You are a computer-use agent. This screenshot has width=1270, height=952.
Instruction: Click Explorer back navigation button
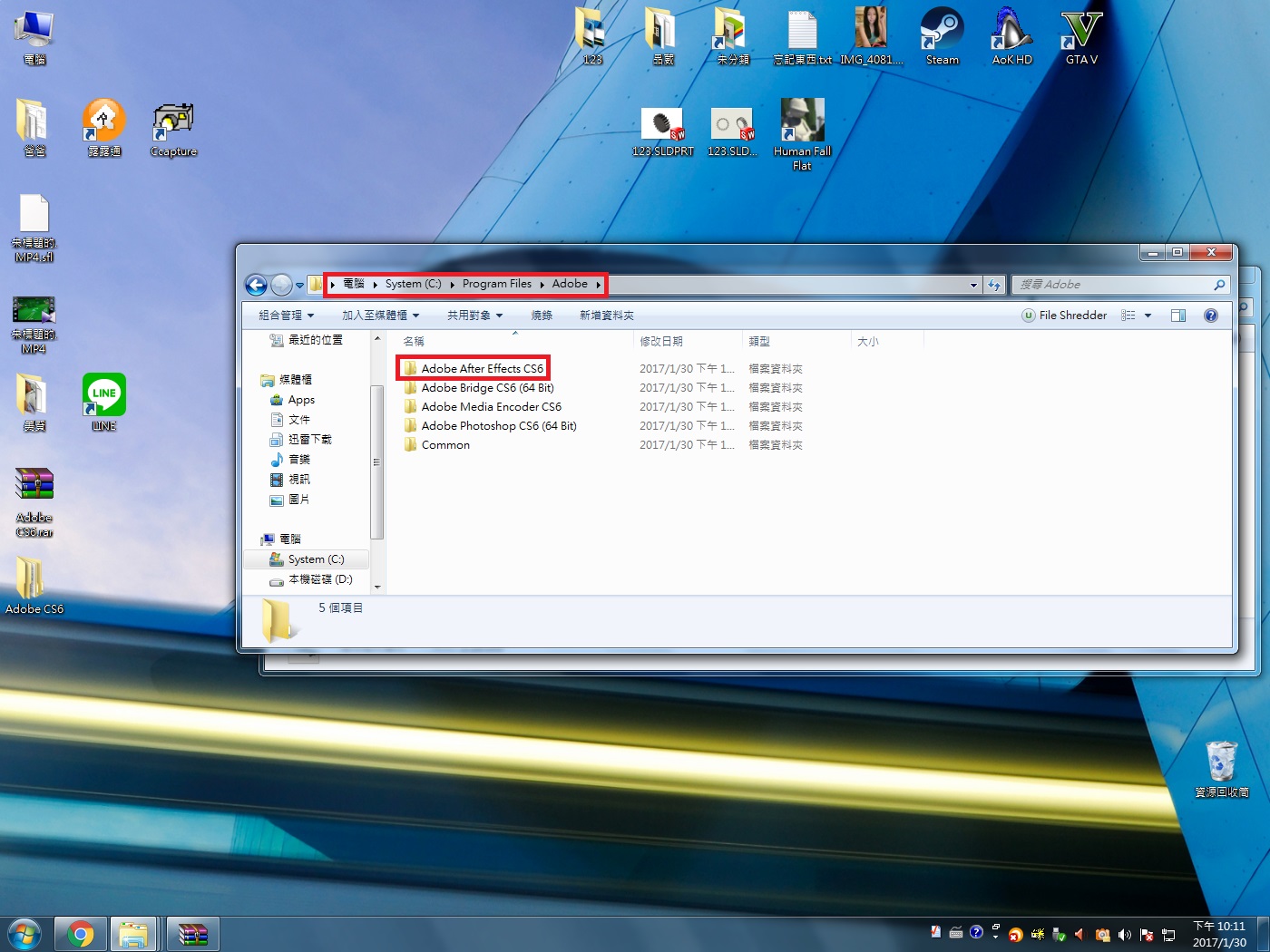[256, 285]
